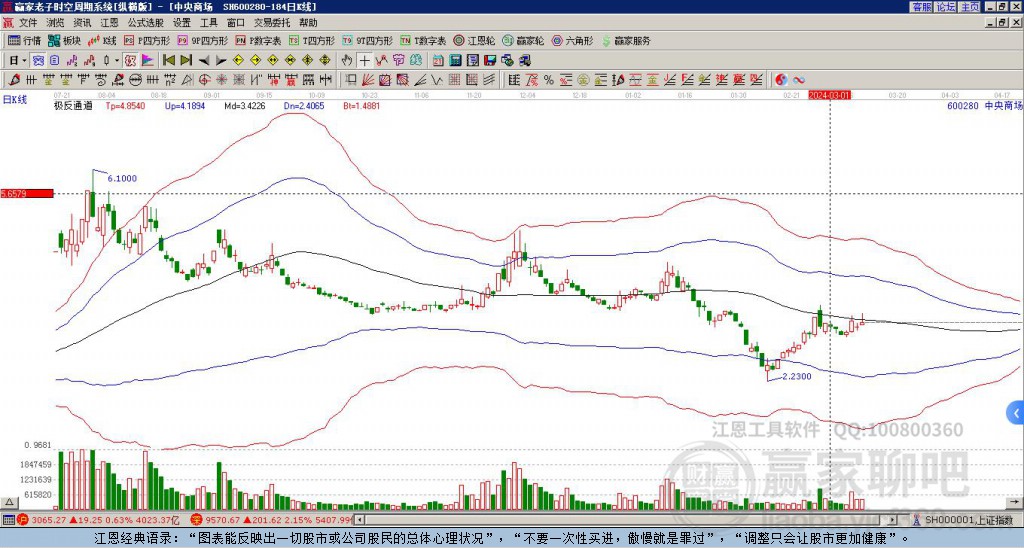Open the 赢家轮 tool

(523, 40)
